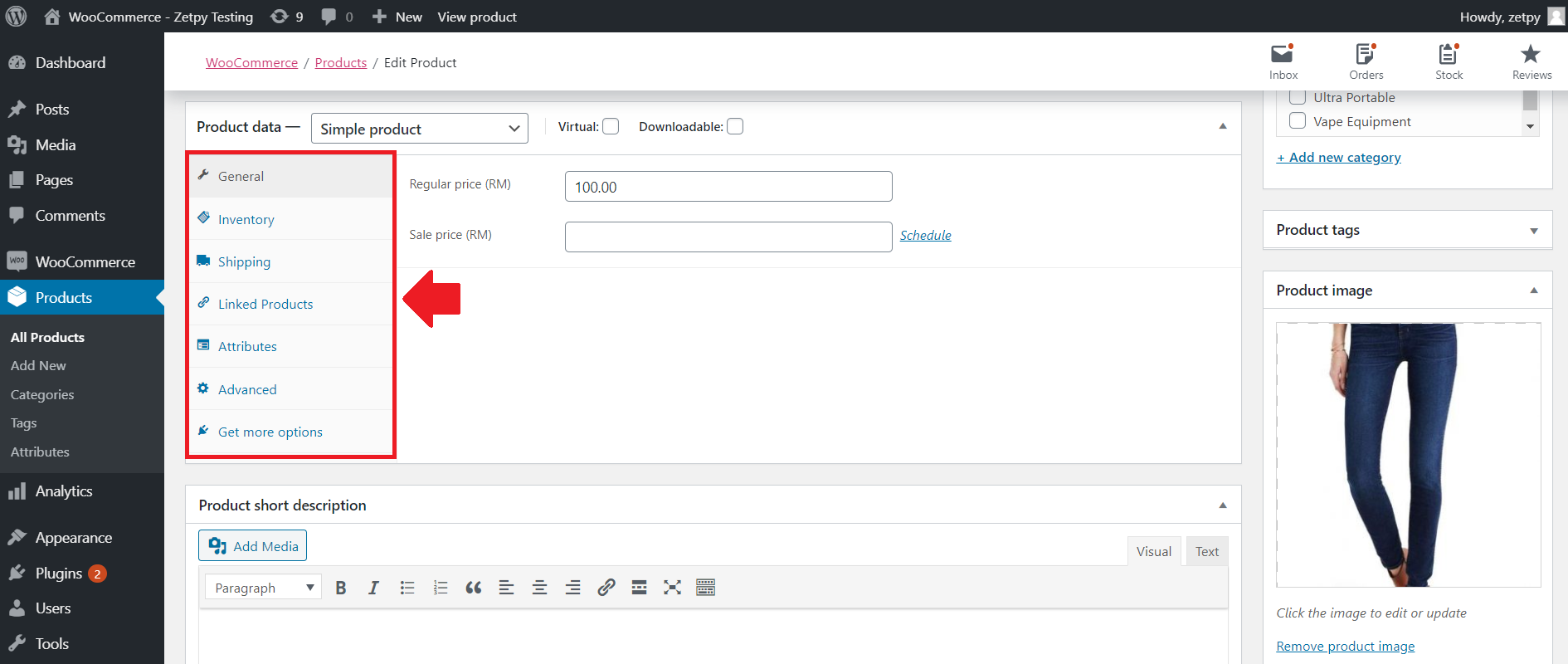The width and height of the screenshot is (1568, 664).
Task: Select the Advanced product data tab
Action: pos(290,389)
